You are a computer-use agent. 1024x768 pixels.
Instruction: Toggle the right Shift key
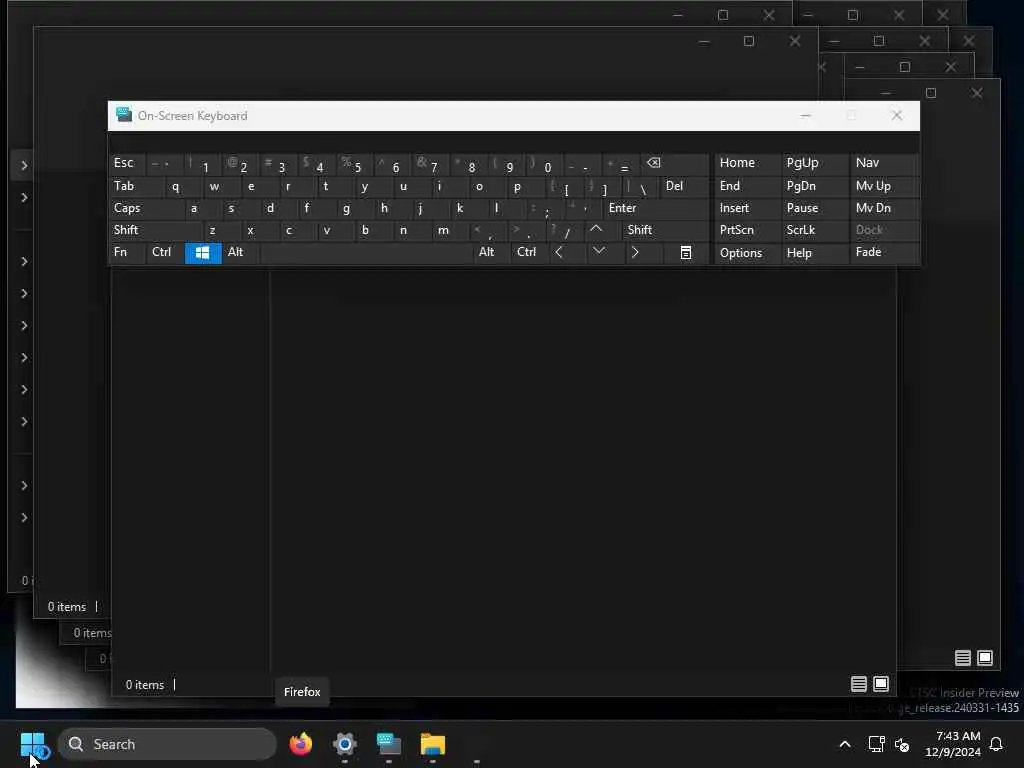tap(665, 230)
